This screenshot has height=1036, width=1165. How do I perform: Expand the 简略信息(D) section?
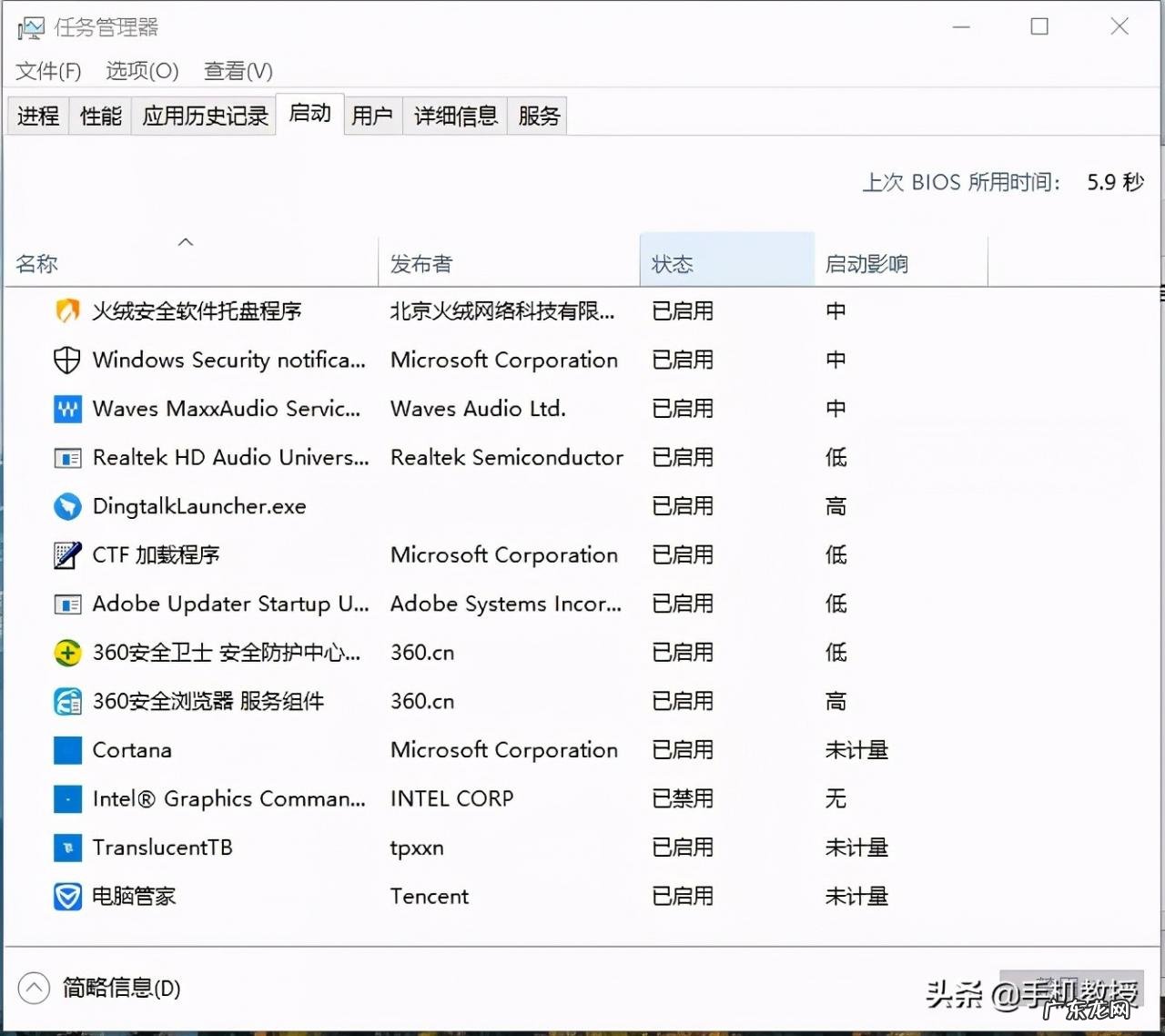[x=35, y=988]
